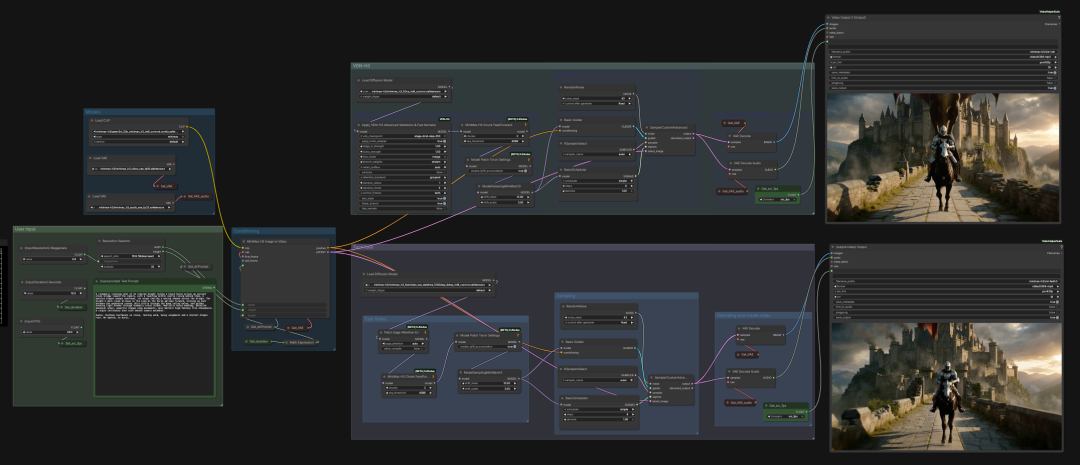Screen dimensions: 1080x465
Task: Collapse the Input(FPS) node dot
Action: [22, 321]
